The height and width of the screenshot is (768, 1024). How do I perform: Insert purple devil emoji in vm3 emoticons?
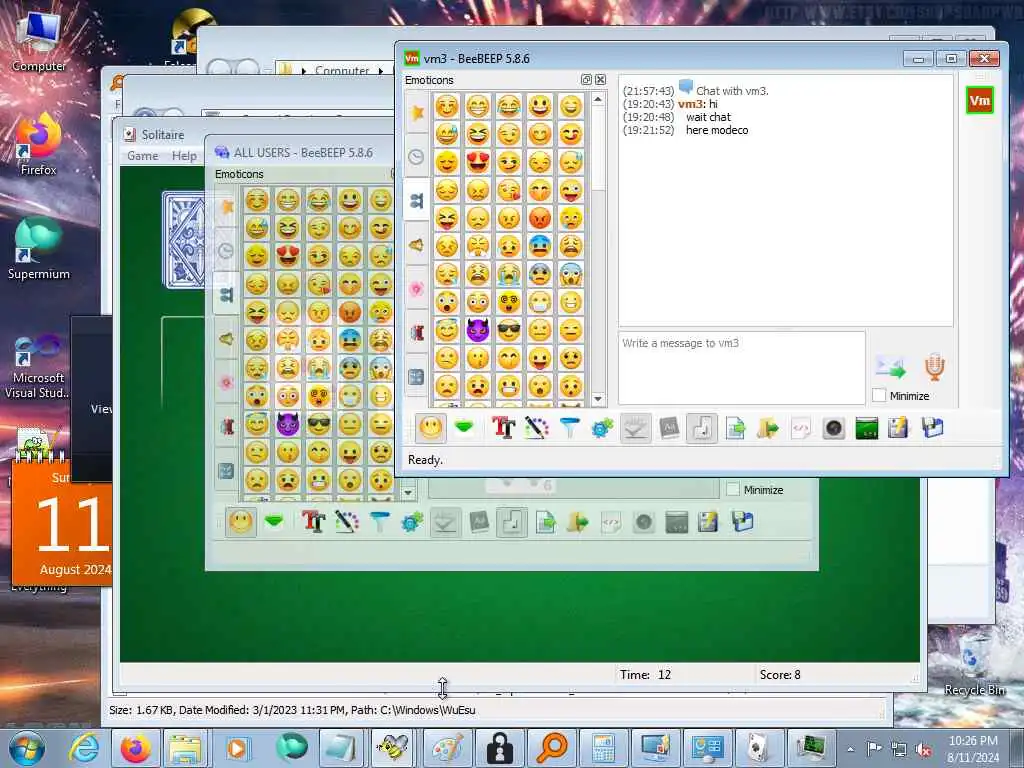click(478, 330)
